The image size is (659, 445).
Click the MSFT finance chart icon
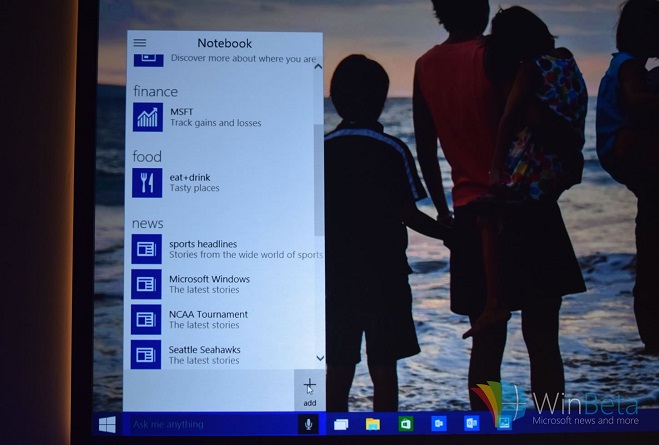click(x=148, y=117)
